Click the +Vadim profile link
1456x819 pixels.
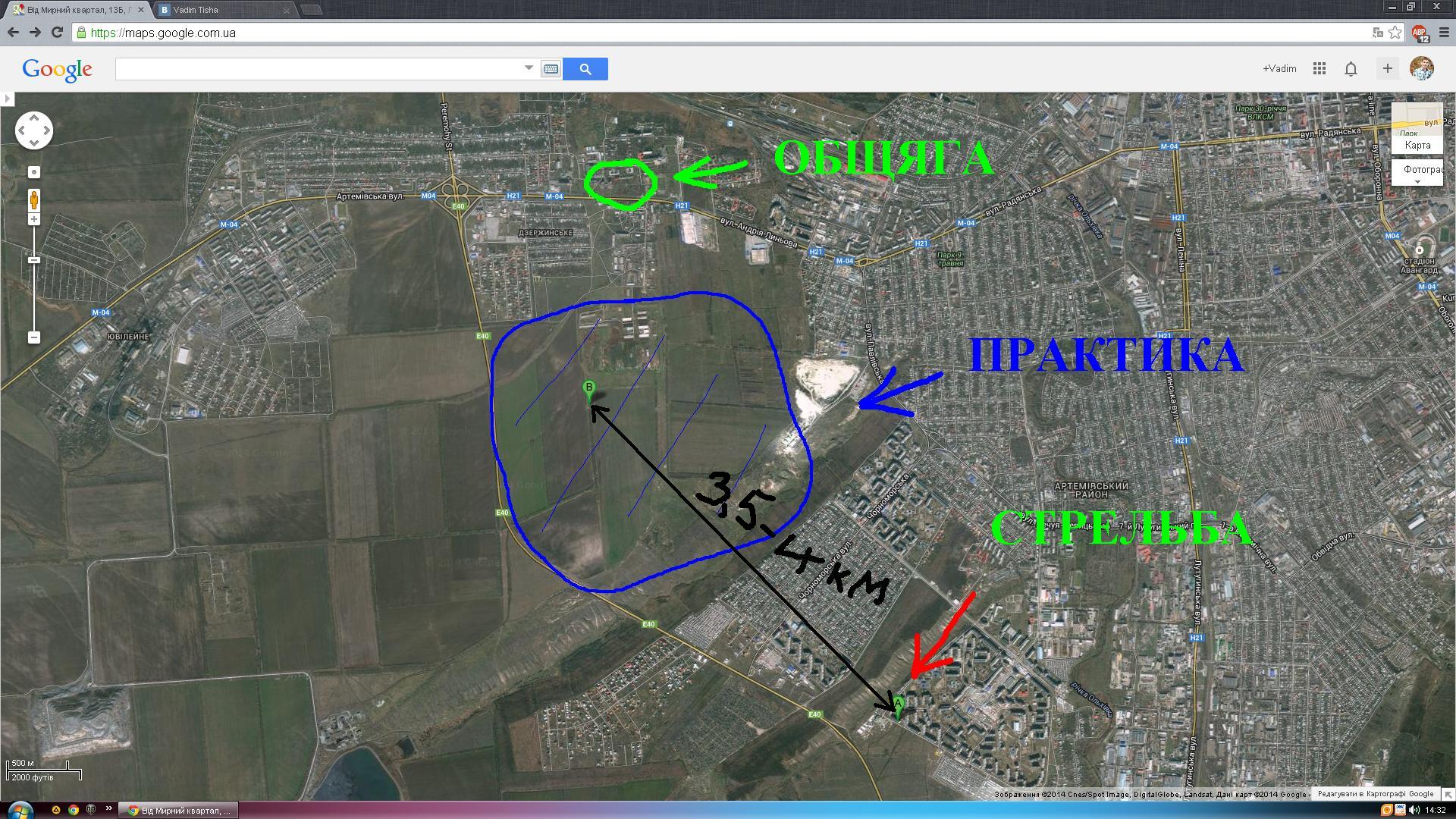point(1279,68)
